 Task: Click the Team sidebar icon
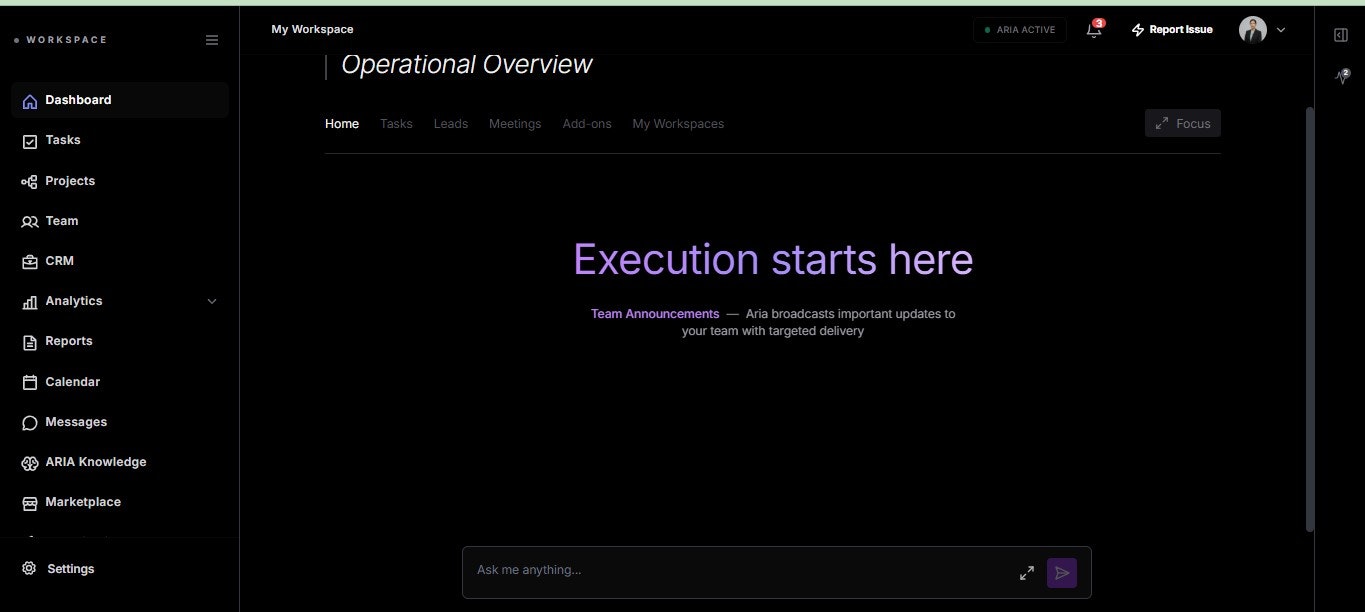pyautogui.click(x=29, y=220)
